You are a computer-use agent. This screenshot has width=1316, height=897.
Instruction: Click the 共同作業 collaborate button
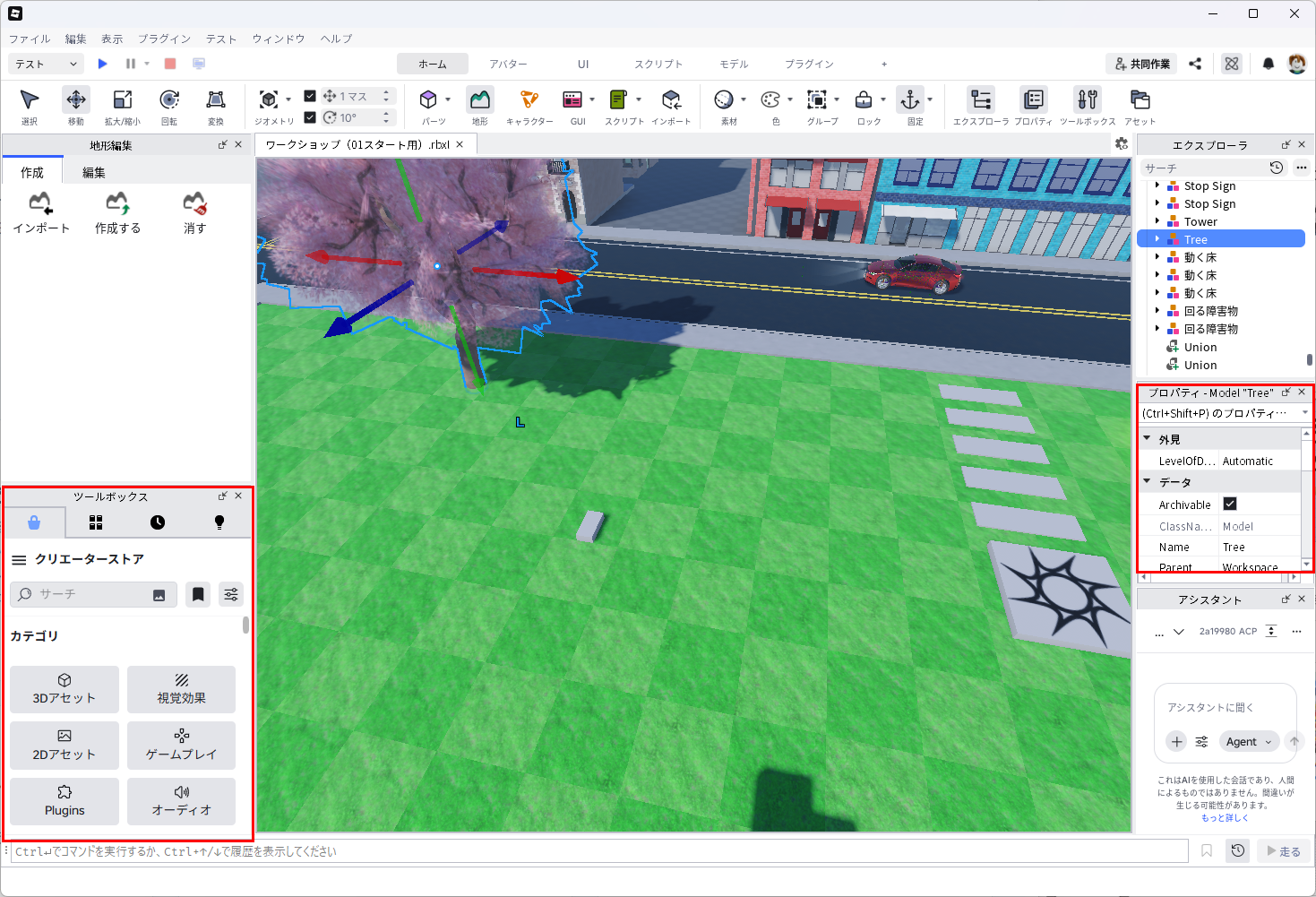coord(1141,64)
